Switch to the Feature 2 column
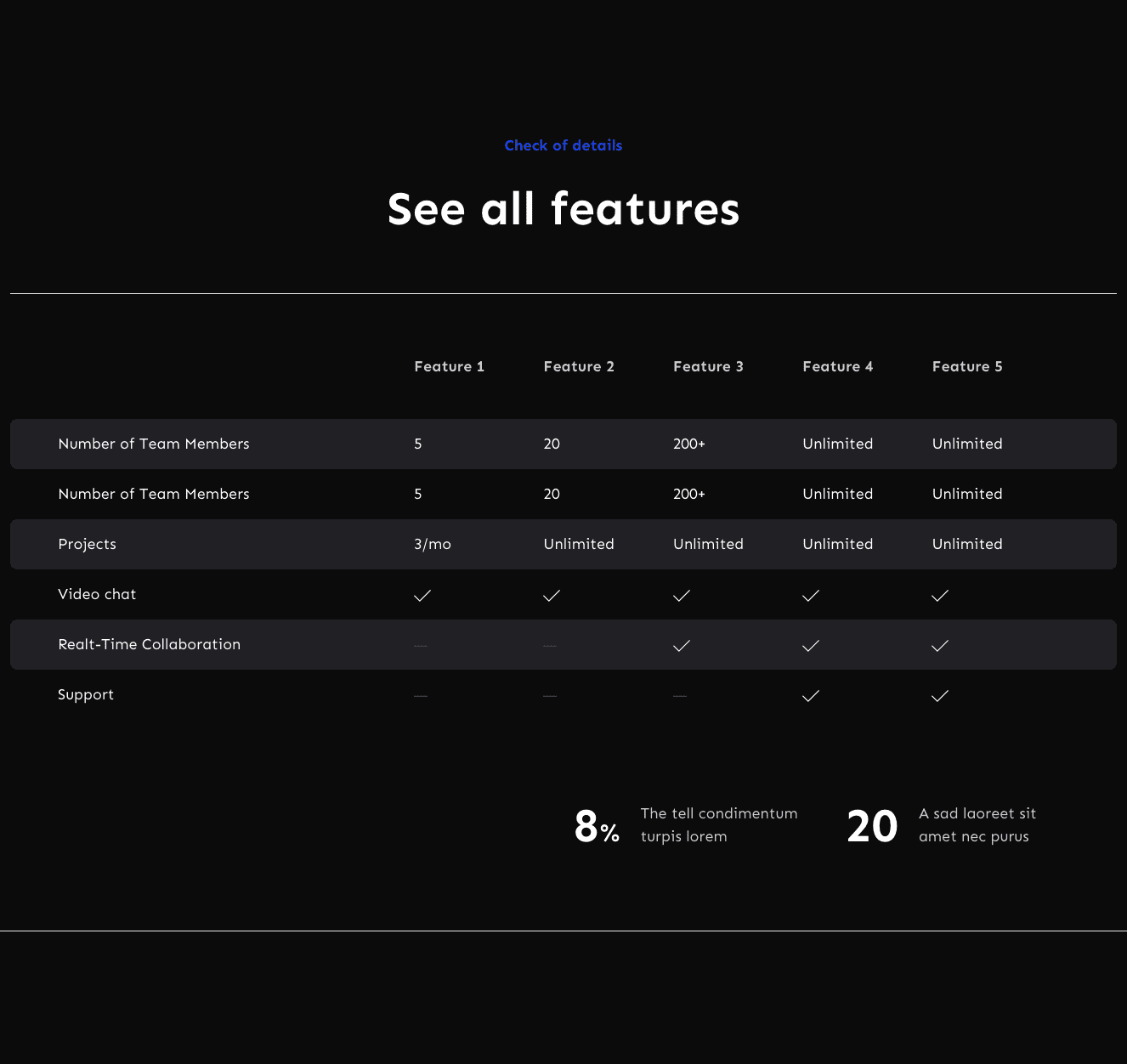The height and width of the screenshot is (1064, 1127). pyautogui.click(x=579, y=366)
